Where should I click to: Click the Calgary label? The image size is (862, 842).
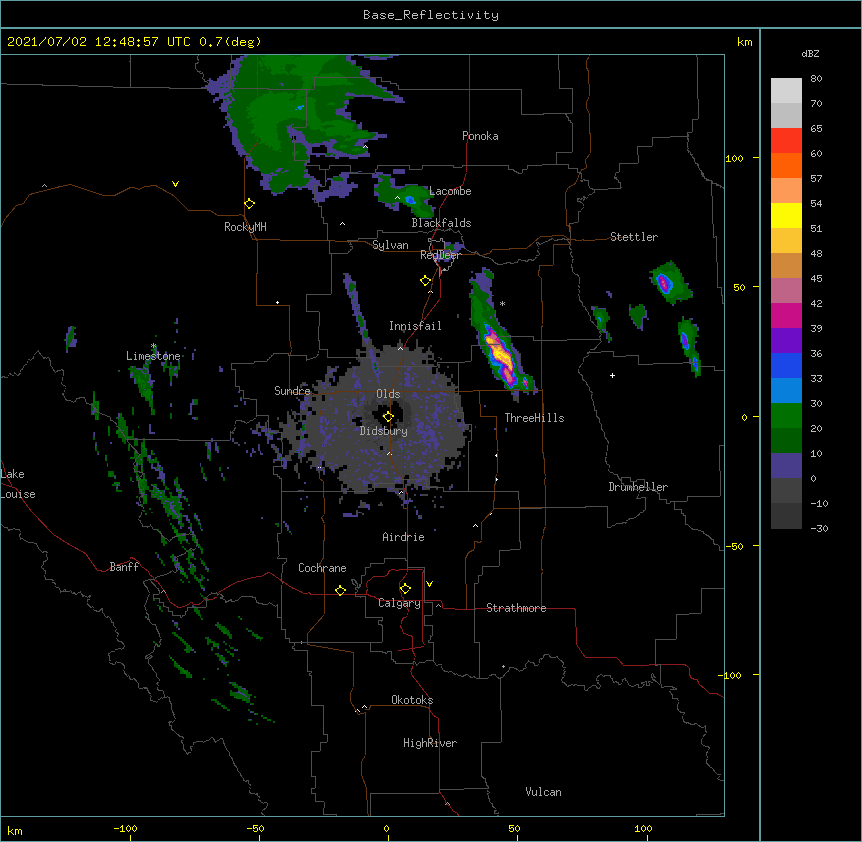point(399,603)
